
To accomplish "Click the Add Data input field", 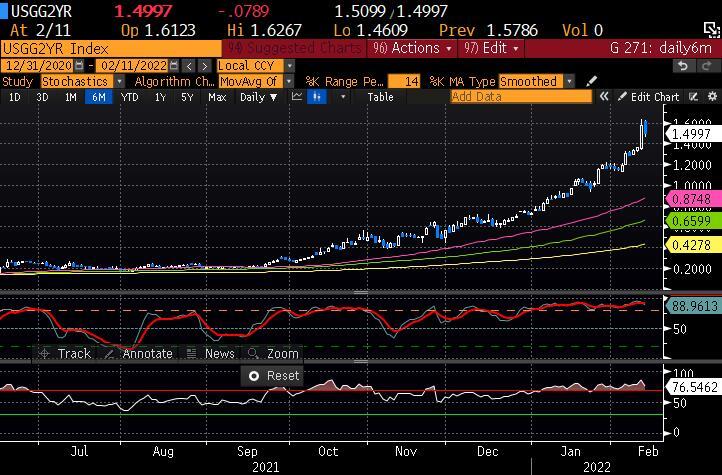I will (521, 97).
